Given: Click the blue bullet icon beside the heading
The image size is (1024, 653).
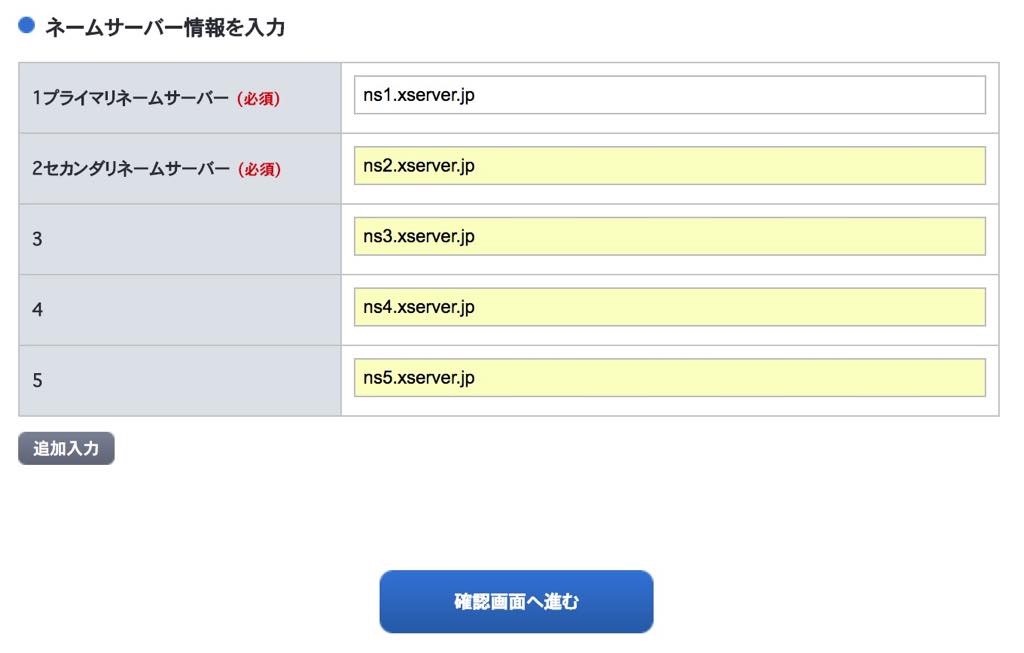Looking at the screenshot, I should [27, 27].
